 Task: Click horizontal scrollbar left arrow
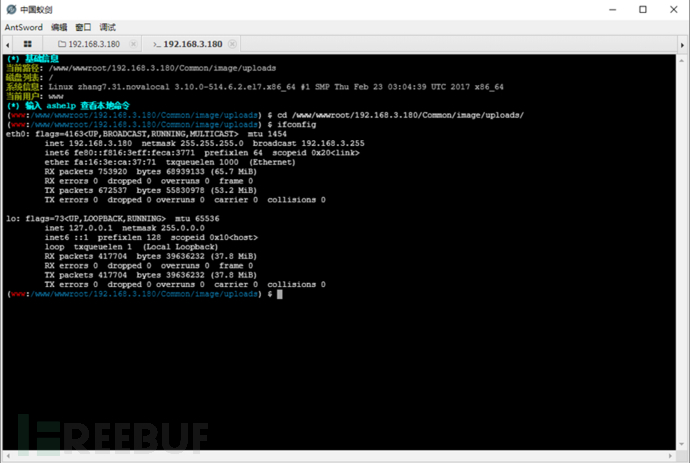pos(8,456)
